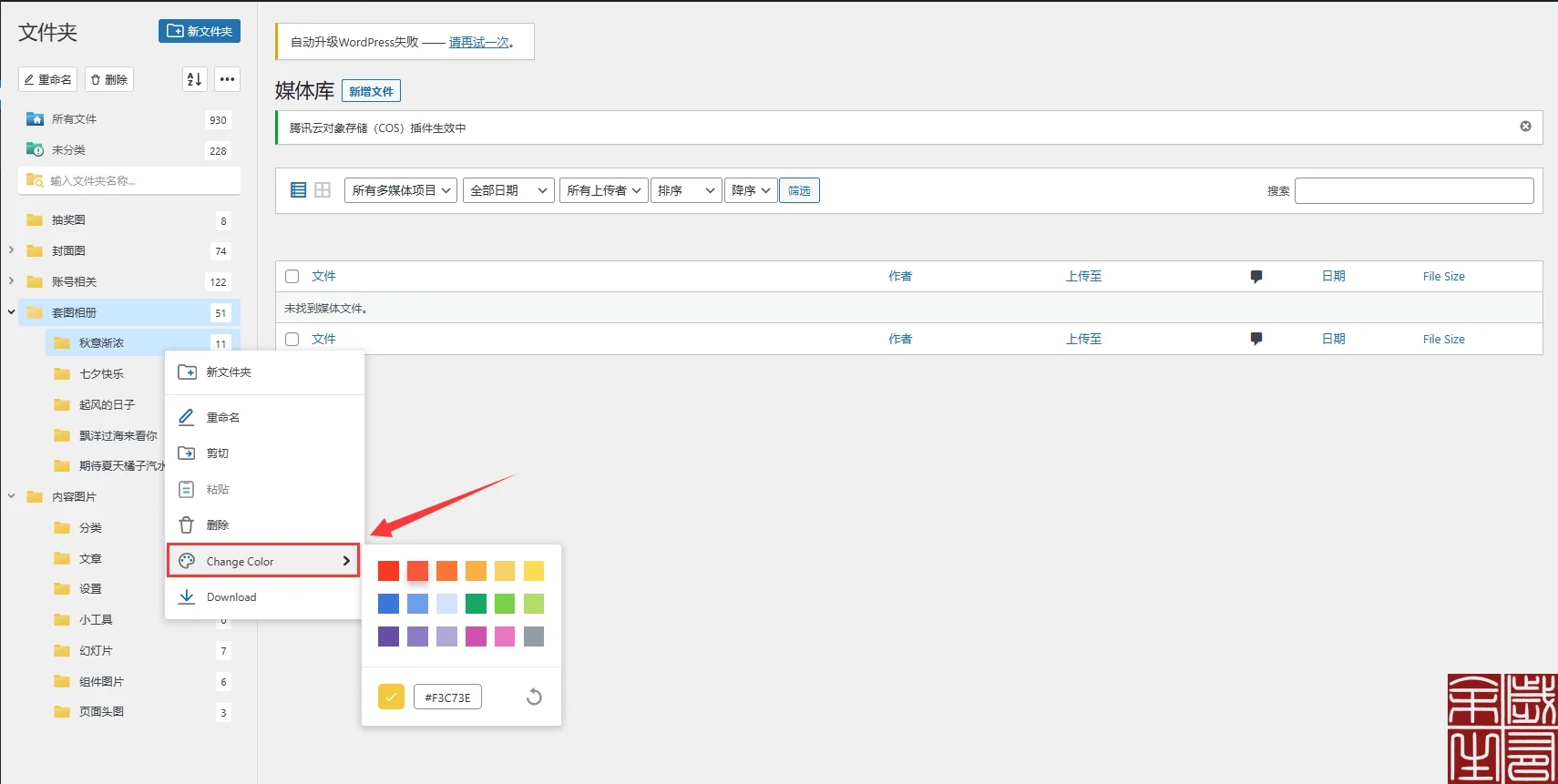The image size is (1558, 784).
Task: Choose 重命名 in the context menu
Action: [x=264, y=417]
